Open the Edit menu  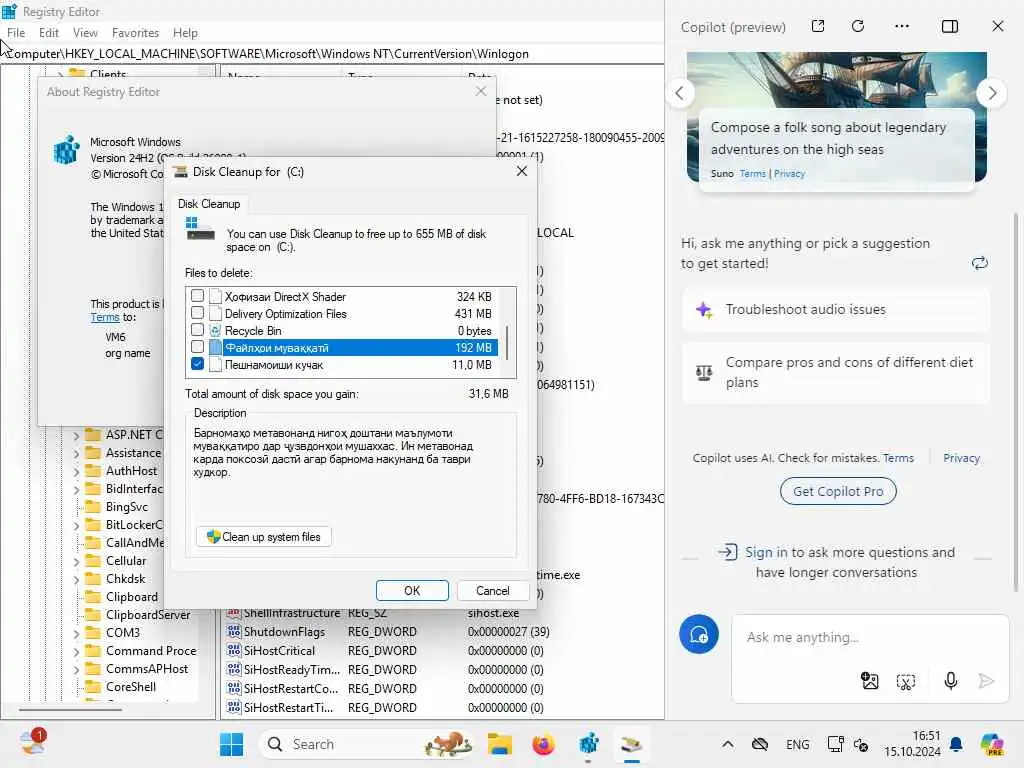coord(49,33)
